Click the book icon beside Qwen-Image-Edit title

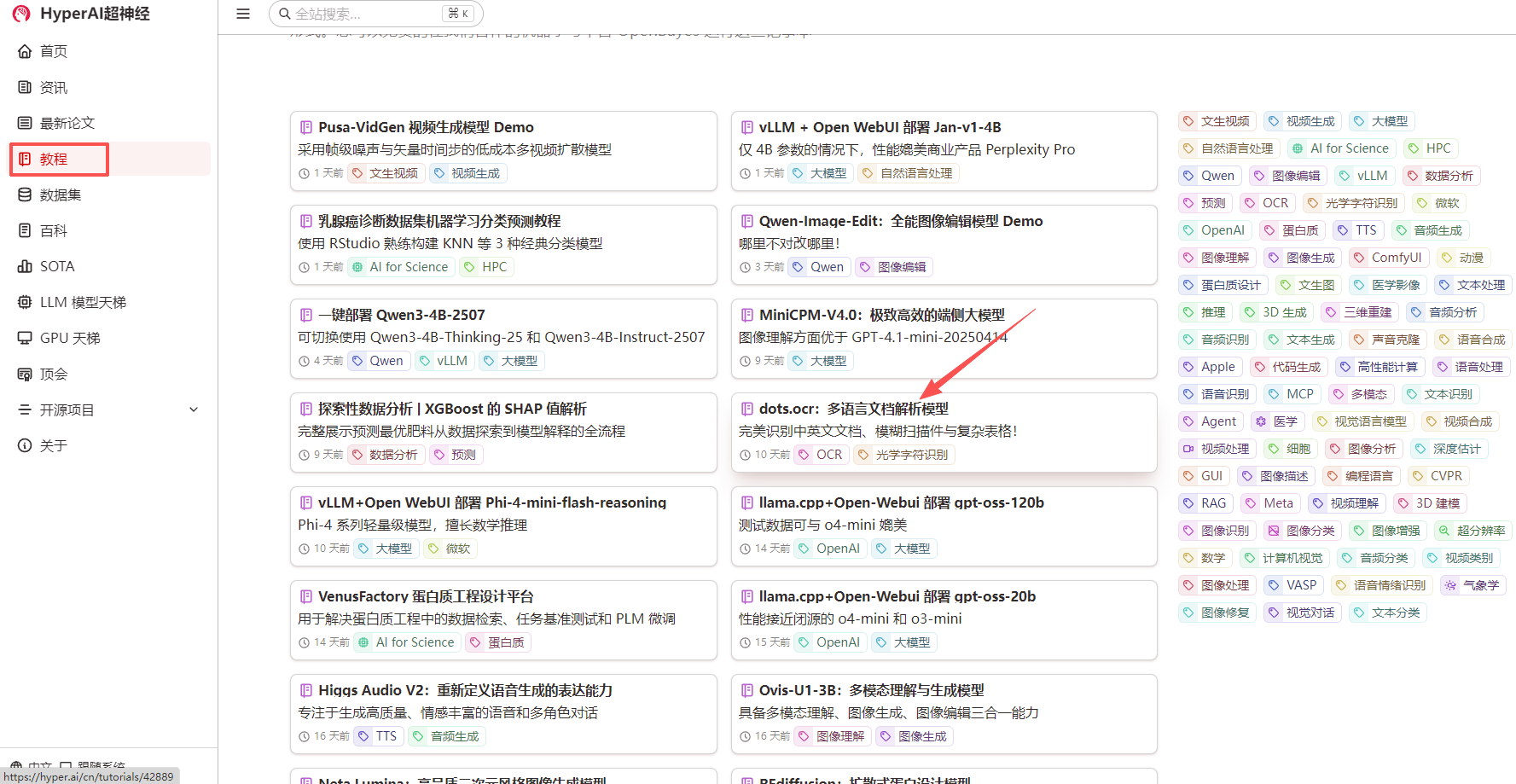[x=747, y=221]
